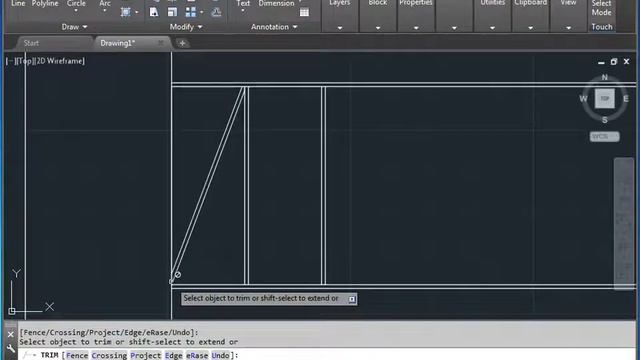Click the Offset icon in Modify panel
The width and height of the screenshot is (640, 360).
click(x=216, y=12)
